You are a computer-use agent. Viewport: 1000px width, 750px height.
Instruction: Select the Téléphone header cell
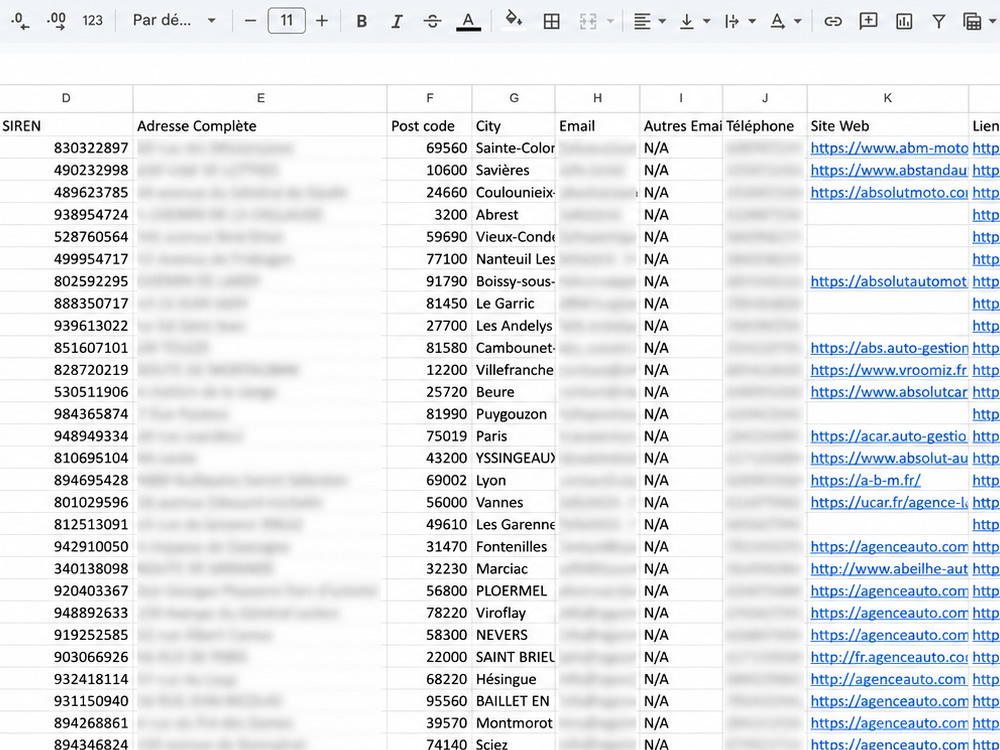(x=765, y=126)
